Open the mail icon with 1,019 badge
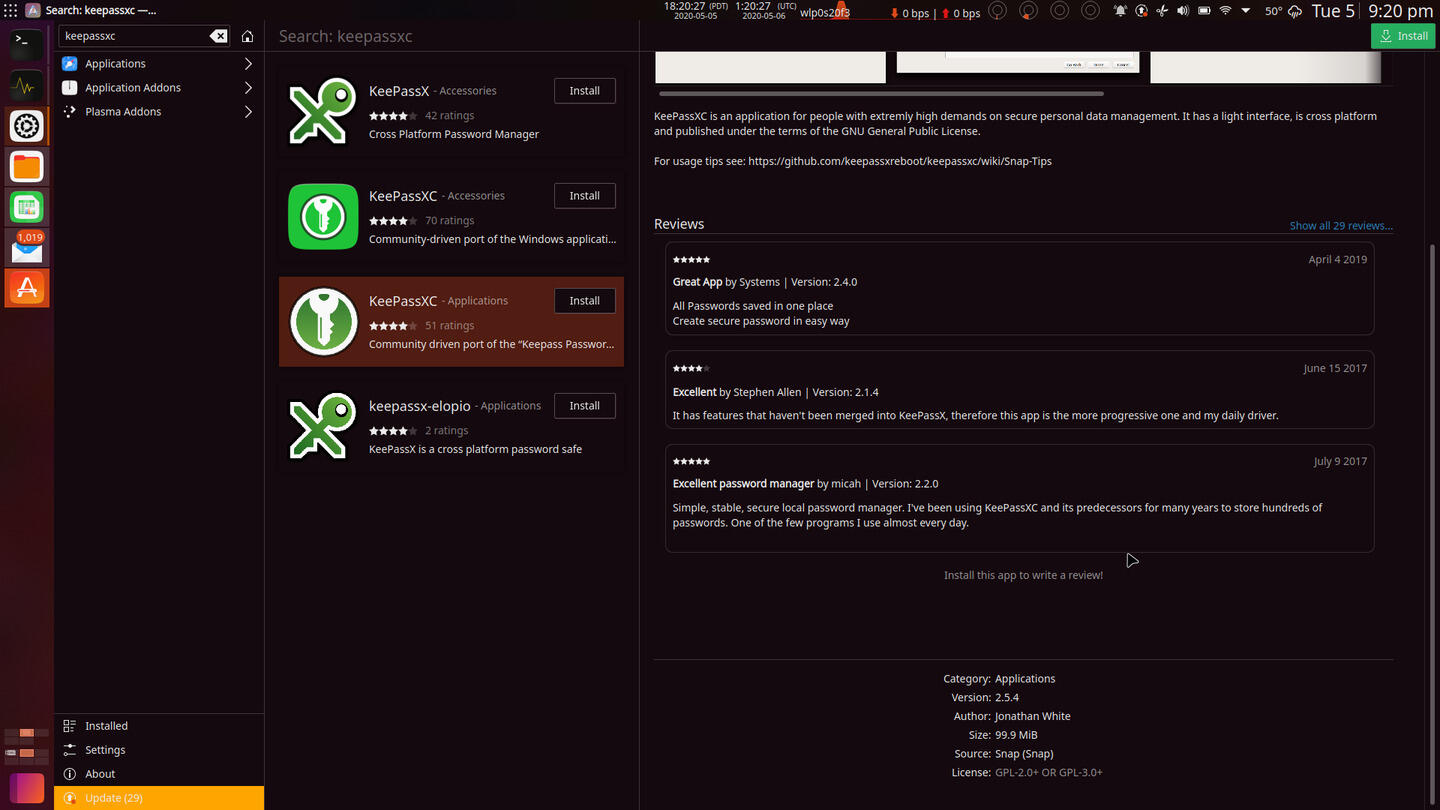Screen dimensions: 1440x810 pyautogui.click(x=27, y=248)
